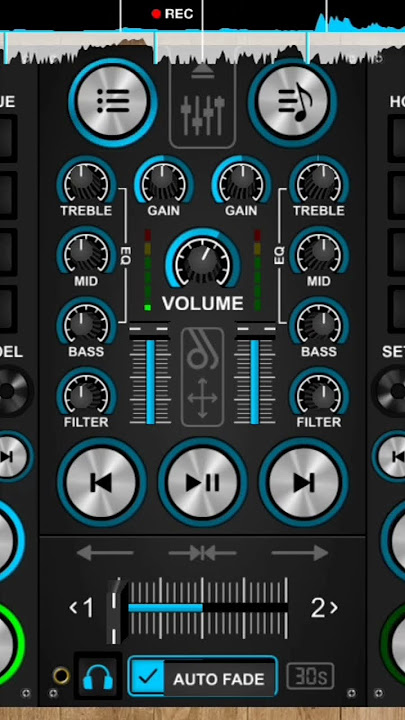Open the left deck playlist button
405x720 pixels.
tap(112, 101)
